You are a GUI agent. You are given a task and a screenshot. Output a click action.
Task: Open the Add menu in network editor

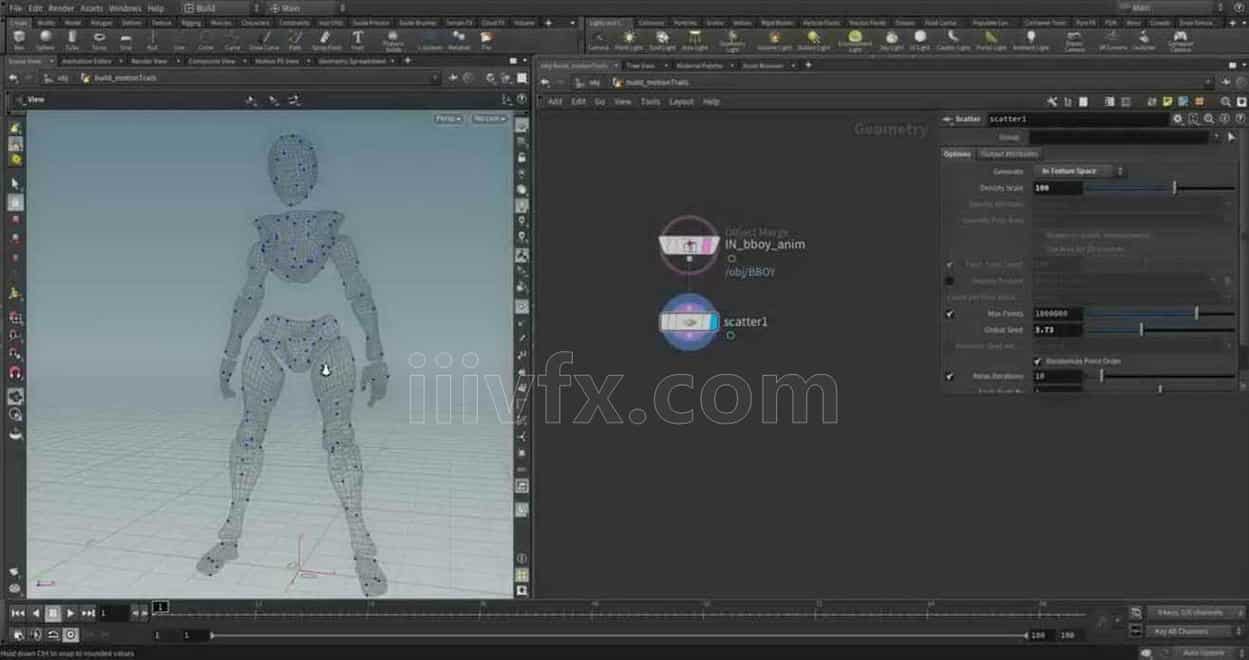pos(555,102)
